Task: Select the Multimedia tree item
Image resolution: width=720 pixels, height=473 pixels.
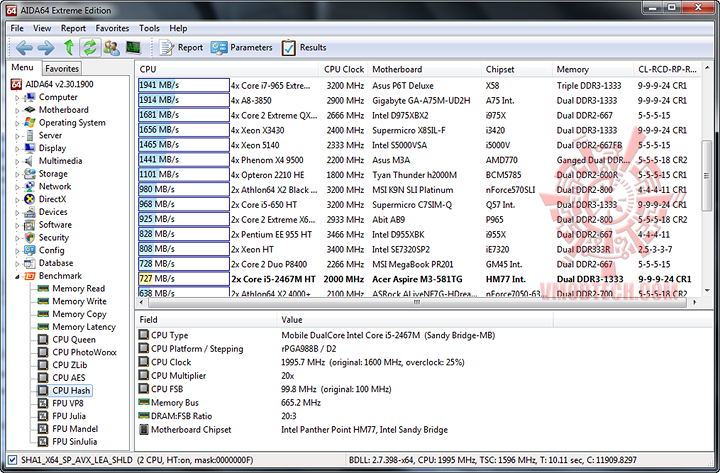Action: click(x=60, y=161)
